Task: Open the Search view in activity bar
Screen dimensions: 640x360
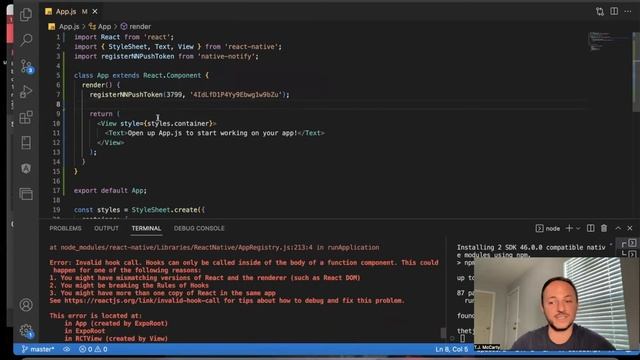Action: [26, 40]
